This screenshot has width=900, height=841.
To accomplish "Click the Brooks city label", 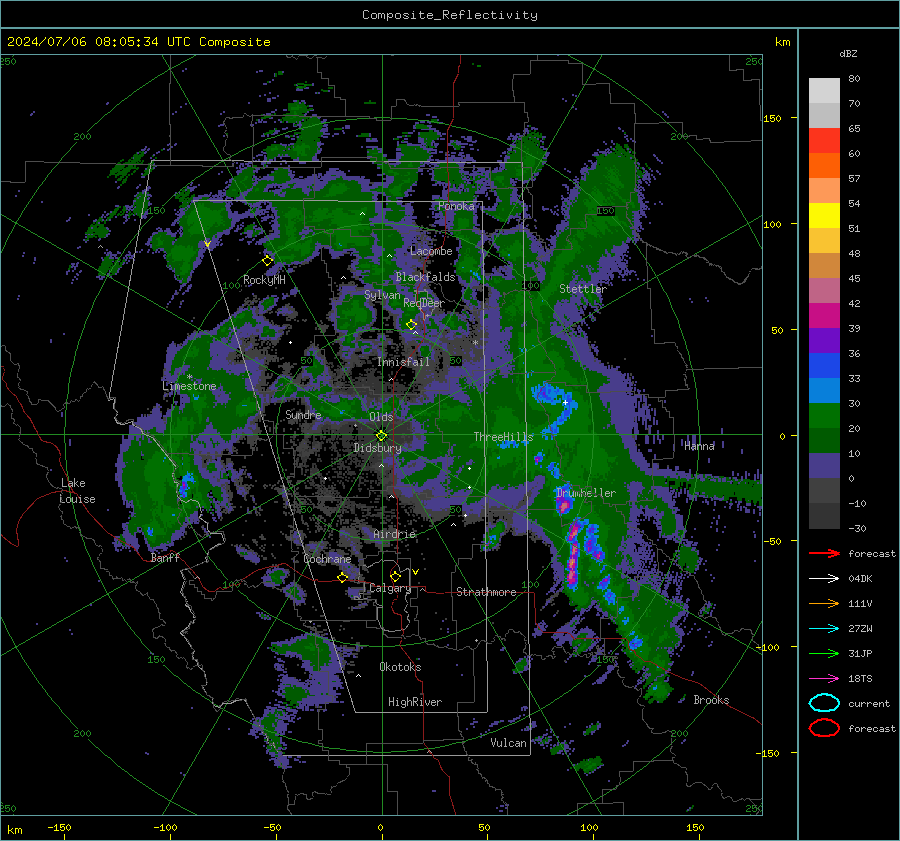I will (711, 700).
